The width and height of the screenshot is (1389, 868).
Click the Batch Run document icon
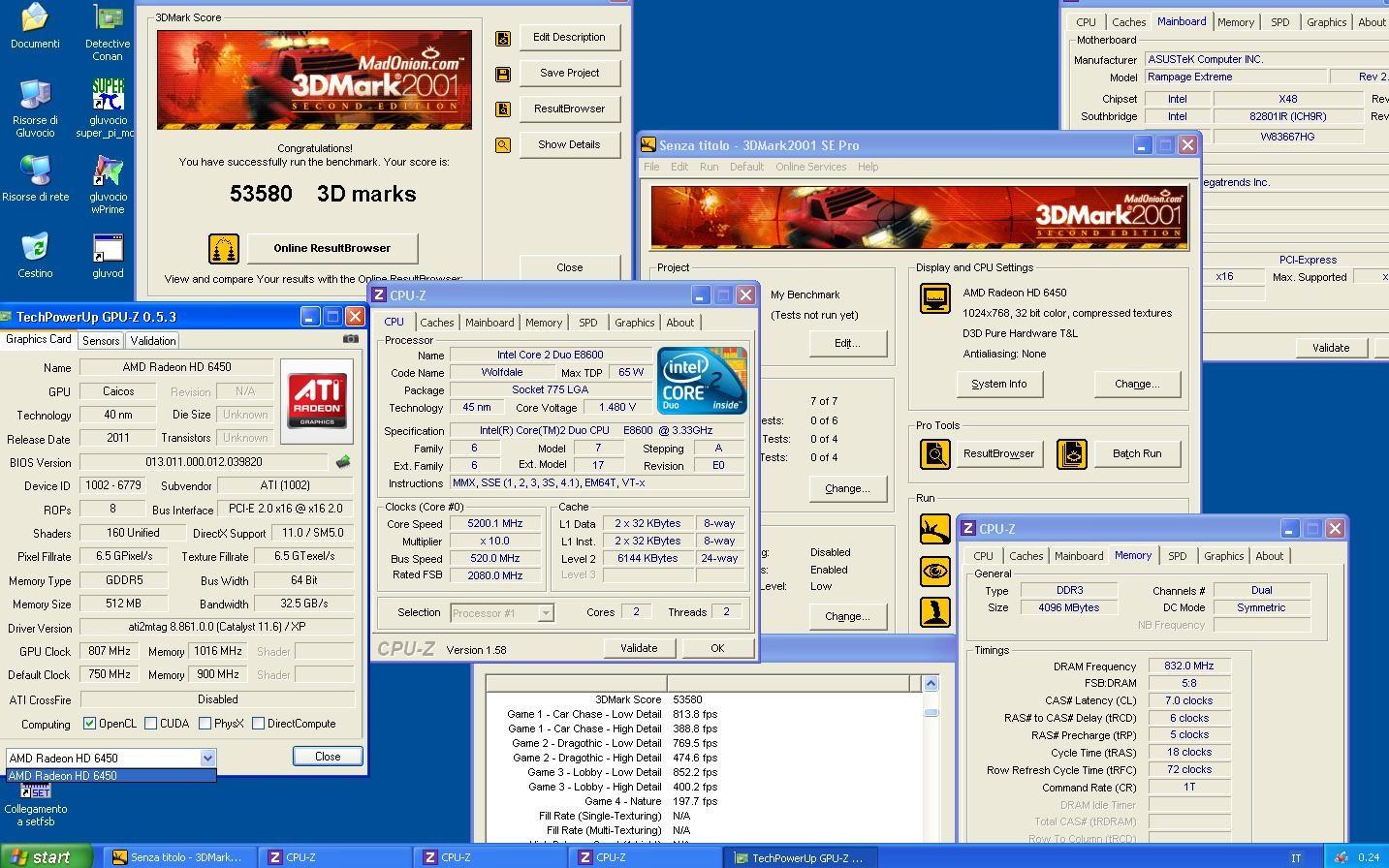1072,453
